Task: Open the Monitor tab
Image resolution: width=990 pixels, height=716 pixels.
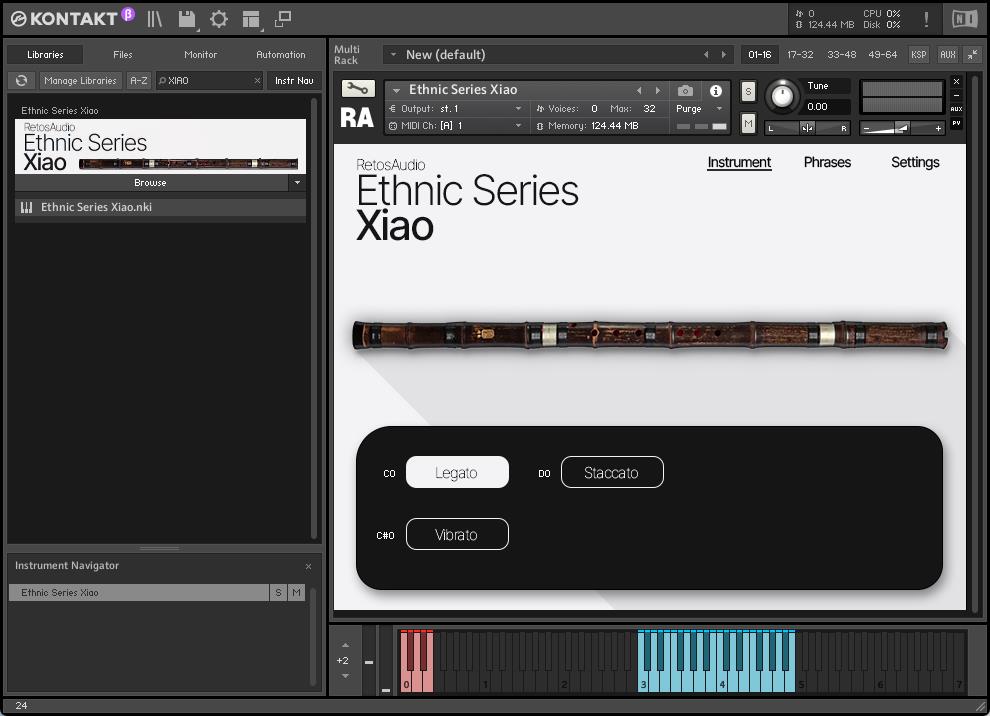Action: point(201,55)
